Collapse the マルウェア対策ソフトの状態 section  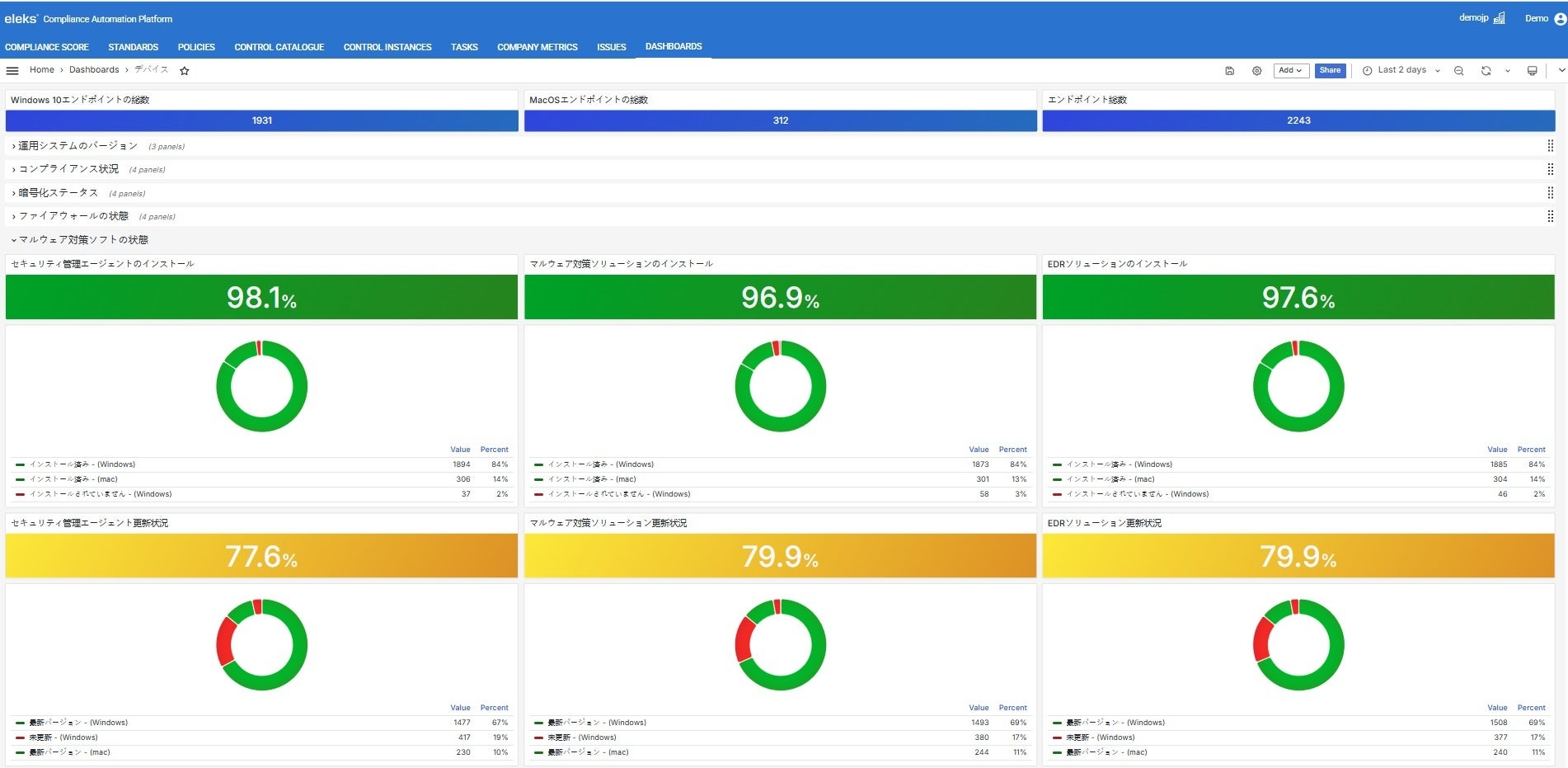(x=82, y=240)
